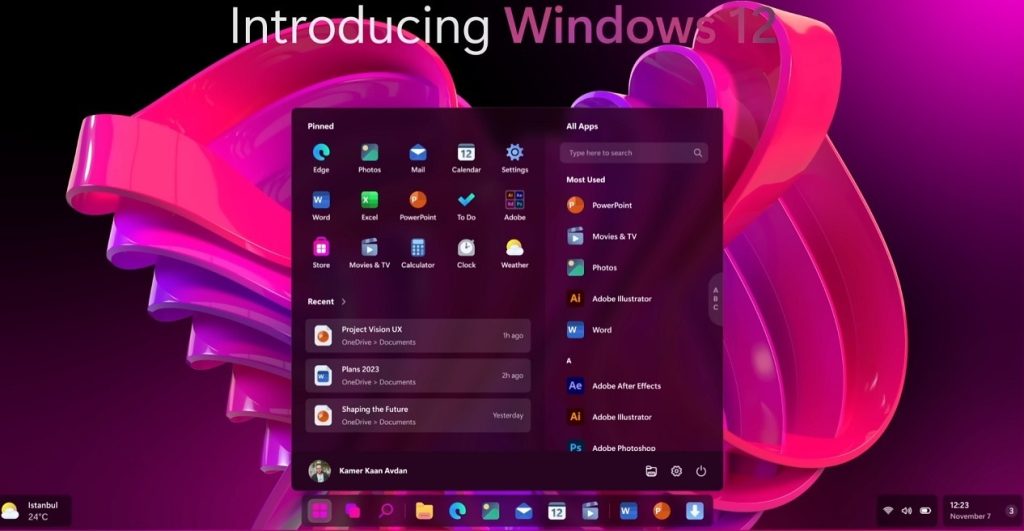This screenshot has width=1024, height=531.
Task: Open the pinned Store app
Action: pos(321,253)
